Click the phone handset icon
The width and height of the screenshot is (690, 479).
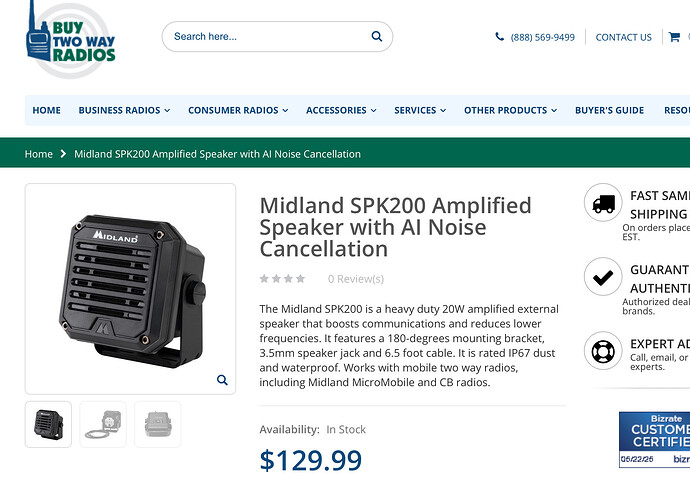click(499, 37)
